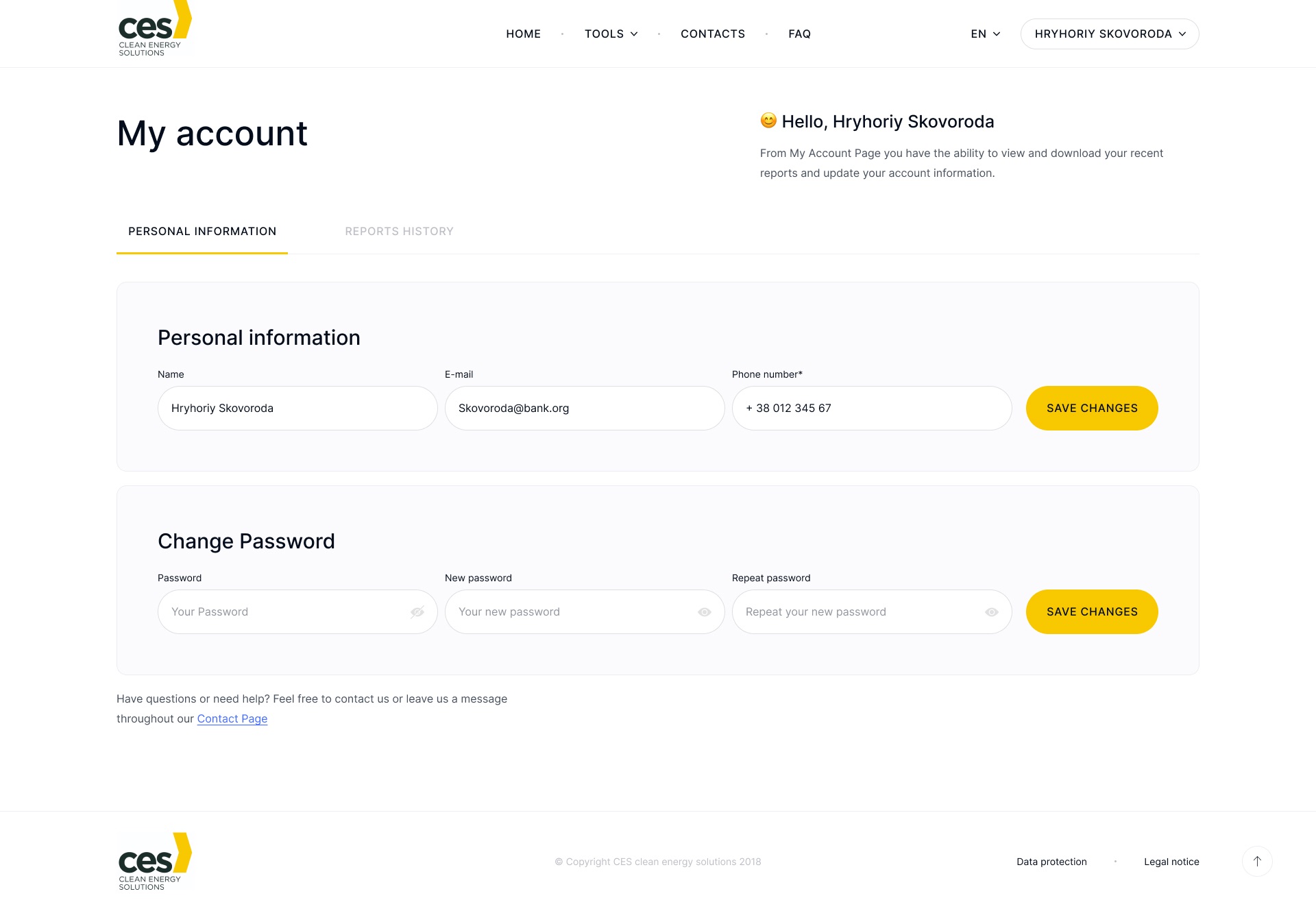Navigate to HOME menu item
Image resolution: width=1316 pixels, height=911 pixels.
coord(521,33)
